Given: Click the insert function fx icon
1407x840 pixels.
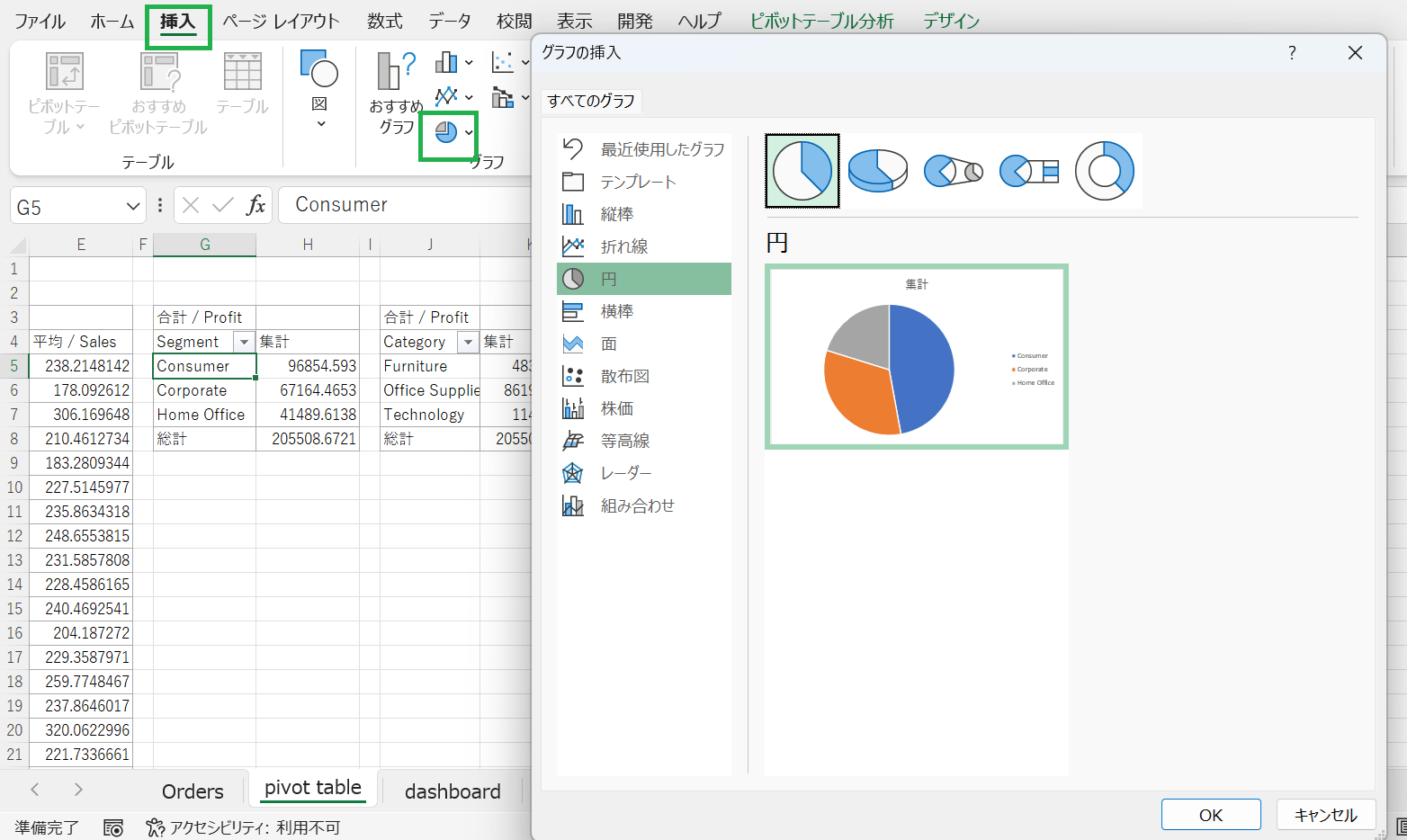Looking at the screenshot, I should pos(256,205).
